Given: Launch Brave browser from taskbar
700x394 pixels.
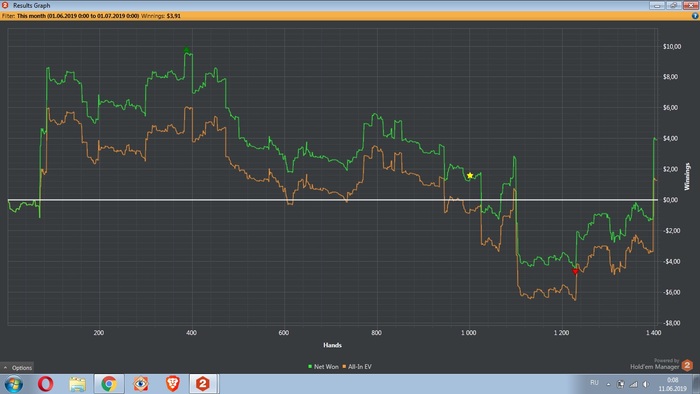Looking at the screenshot, I should pyautogui.click(x=173, y=384).
